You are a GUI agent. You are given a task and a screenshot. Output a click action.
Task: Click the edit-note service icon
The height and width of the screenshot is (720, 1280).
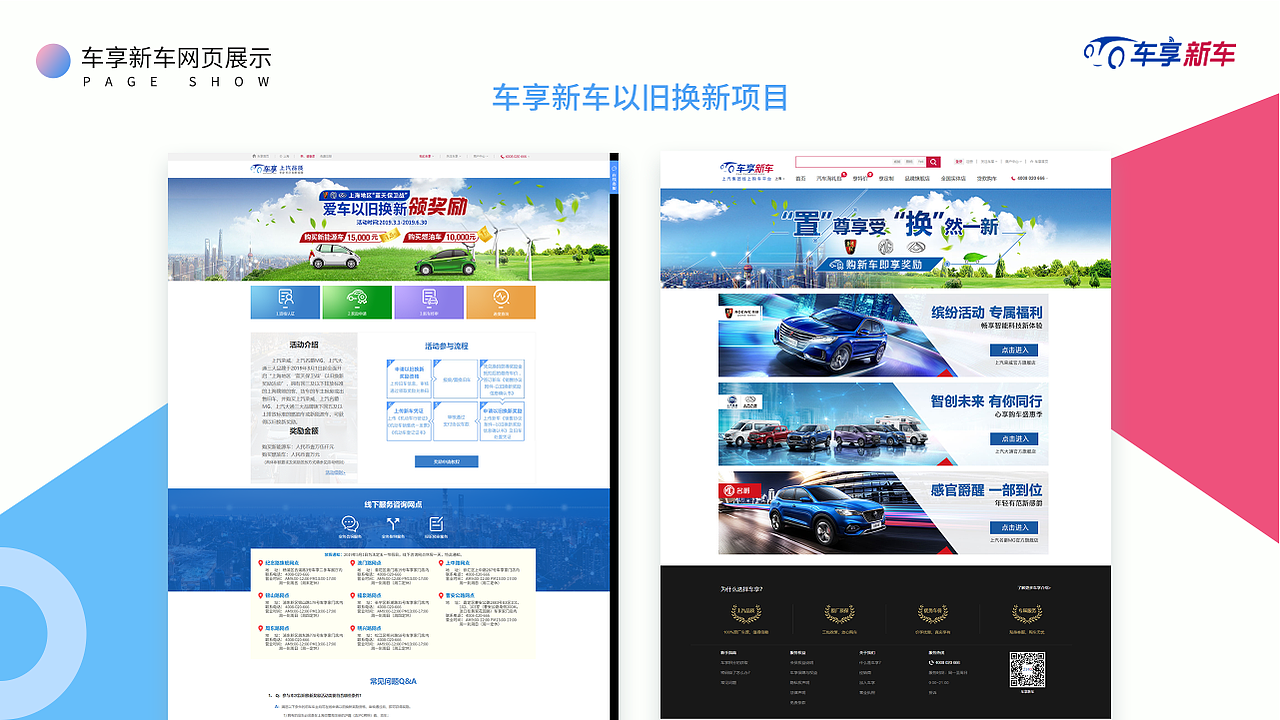[x=436, y=524]
